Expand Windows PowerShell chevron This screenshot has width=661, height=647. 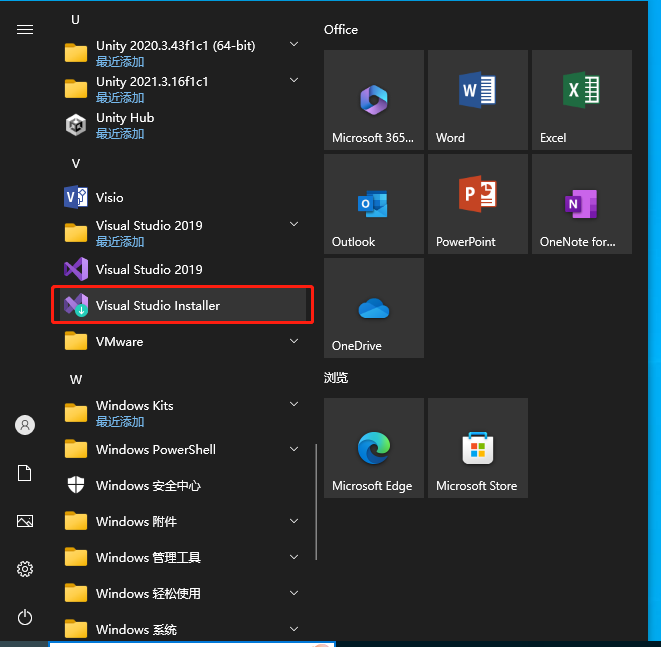click(x=294, y=449)
